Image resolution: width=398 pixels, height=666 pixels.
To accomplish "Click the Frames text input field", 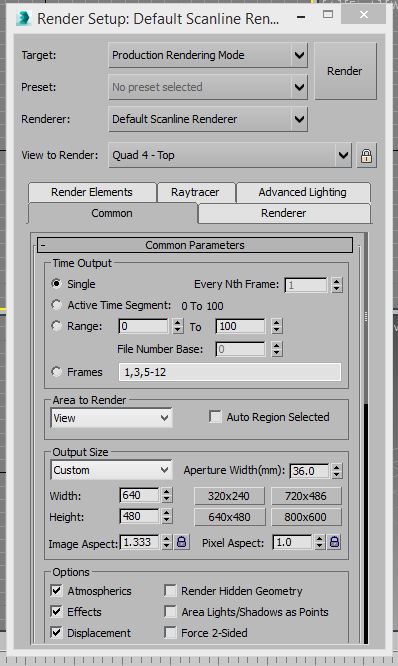I will tap(229, 372).
